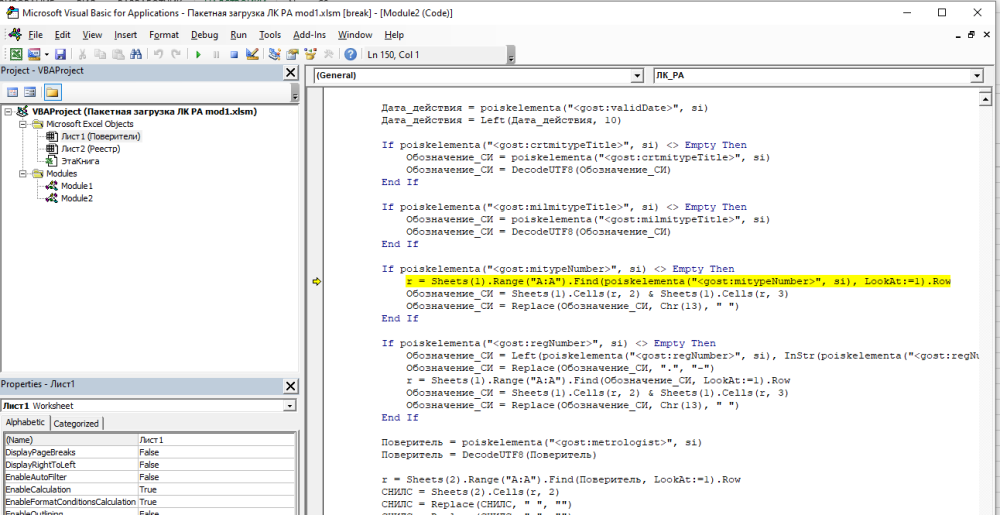
Task: Switch to the Categorized properties tab
Action: tap(76, 423)
